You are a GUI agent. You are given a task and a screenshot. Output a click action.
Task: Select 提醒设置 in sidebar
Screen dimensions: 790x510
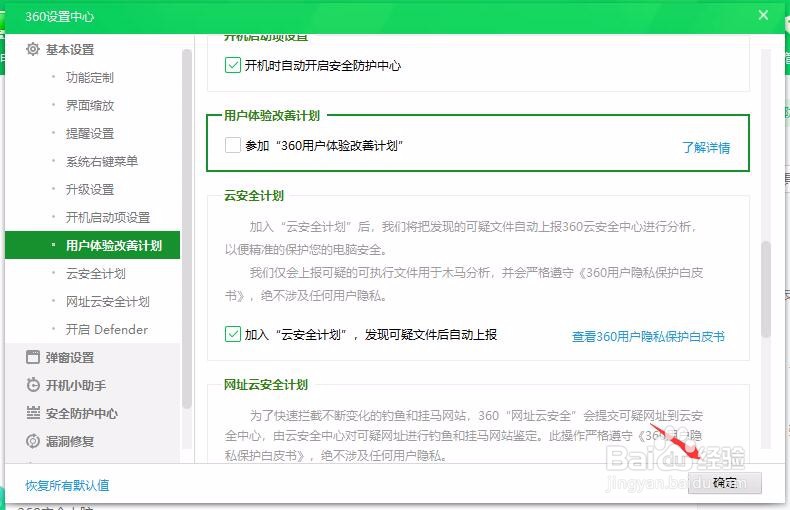click(x=92, y=134)
